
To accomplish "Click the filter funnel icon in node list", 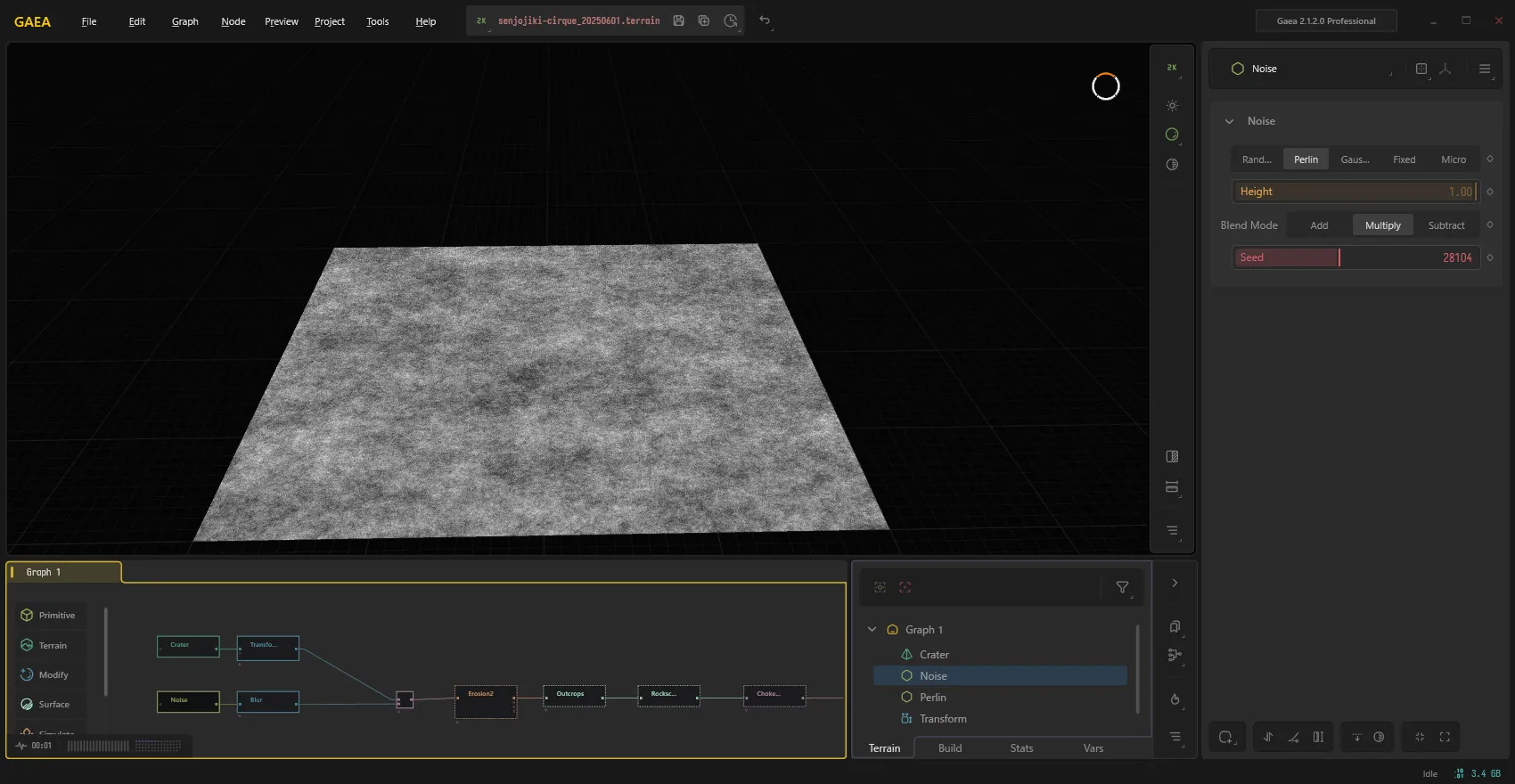I will click(1123, 587).
